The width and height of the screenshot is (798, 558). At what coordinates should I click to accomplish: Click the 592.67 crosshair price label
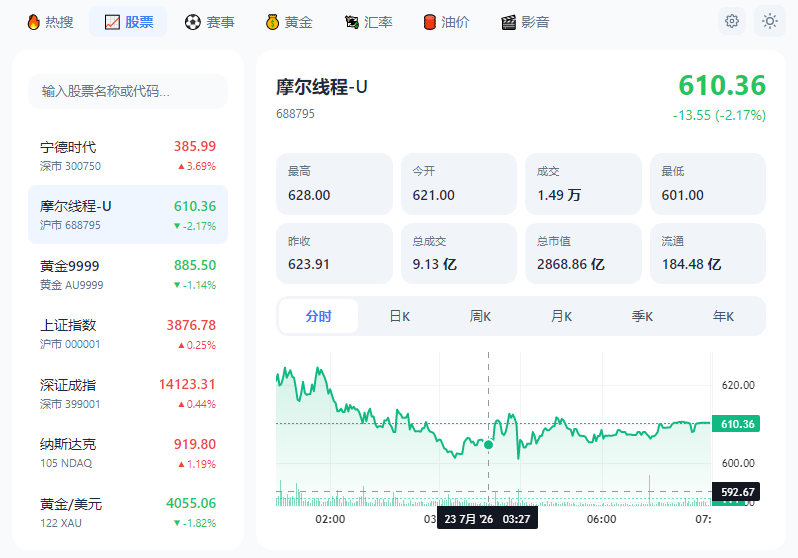point(736,492)
